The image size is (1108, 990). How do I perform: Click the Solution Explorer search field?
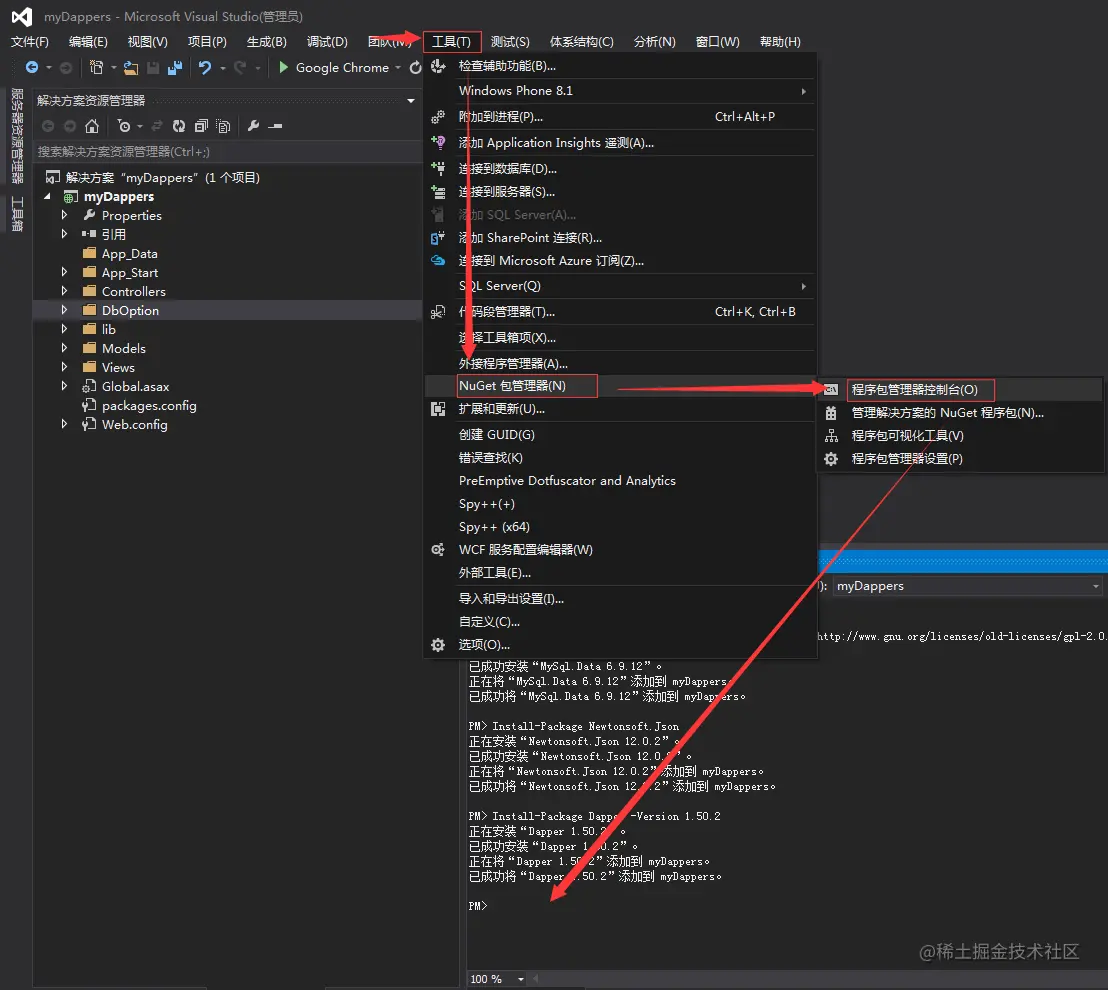pos(228,152)
